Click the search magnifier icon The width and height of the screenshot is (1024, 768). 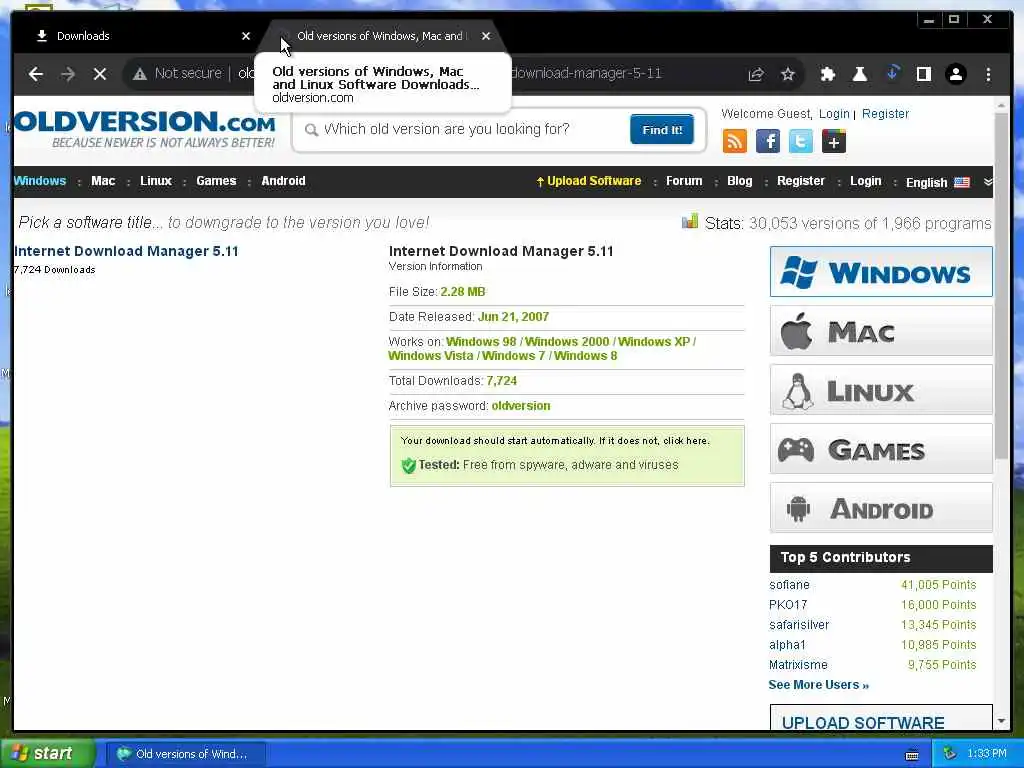pyautogui.click(x=312, y=130)
